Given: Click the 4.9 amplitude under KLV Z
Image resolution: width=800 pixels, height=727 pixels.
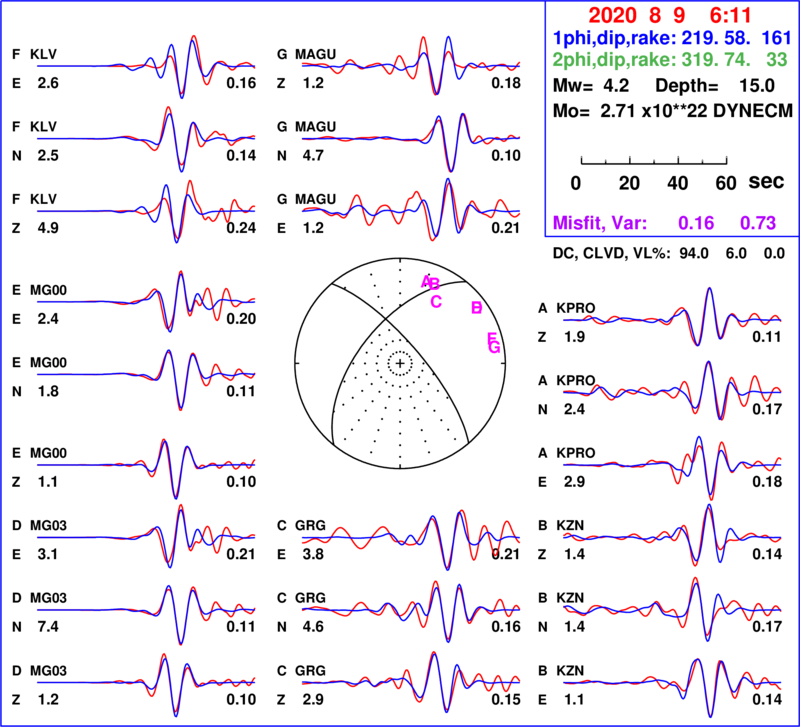Looking at the screenshot, I should [47, 228].
